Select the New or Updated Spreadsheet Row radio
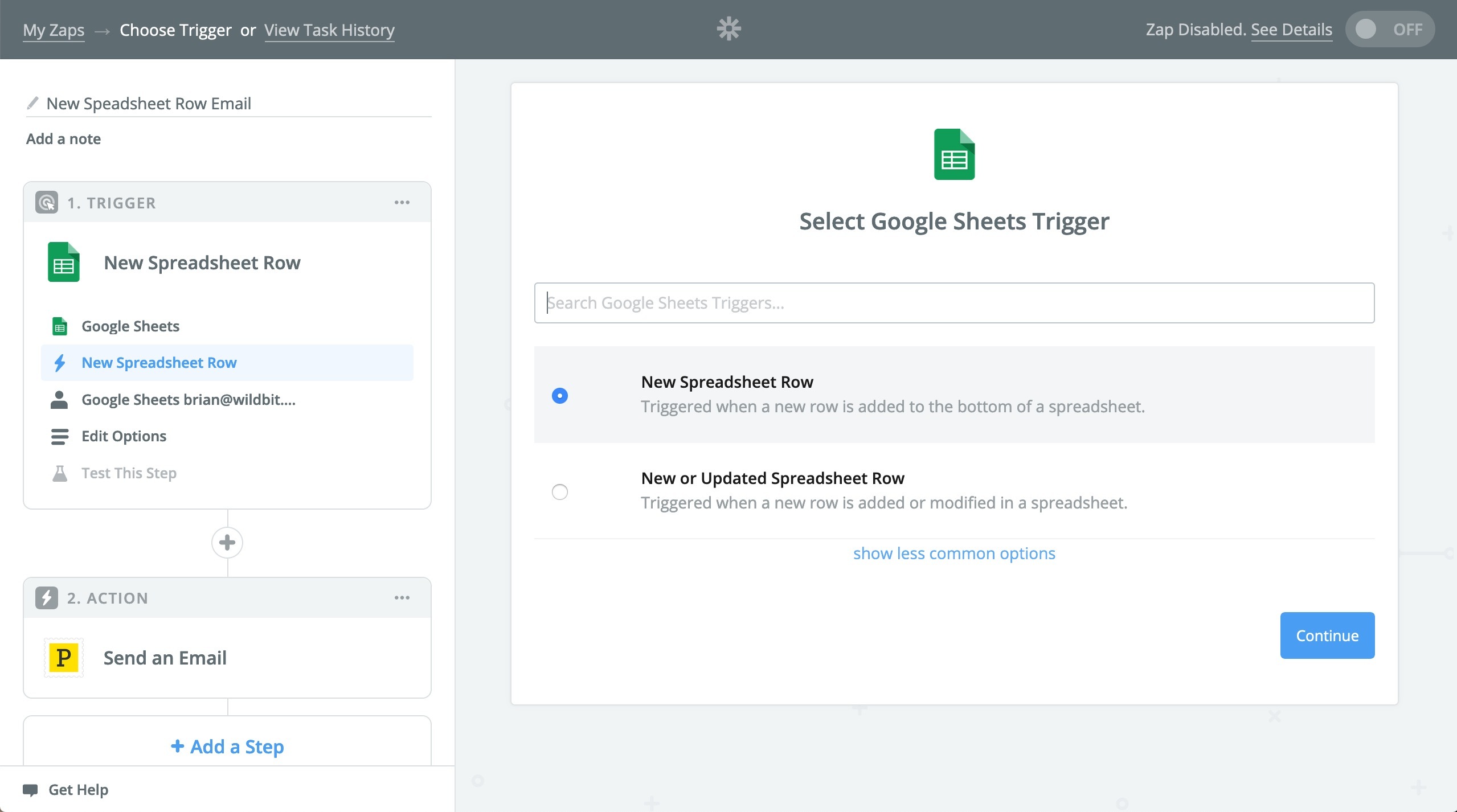Screen dimensions: 1457x812 click(x=560, y=491)
